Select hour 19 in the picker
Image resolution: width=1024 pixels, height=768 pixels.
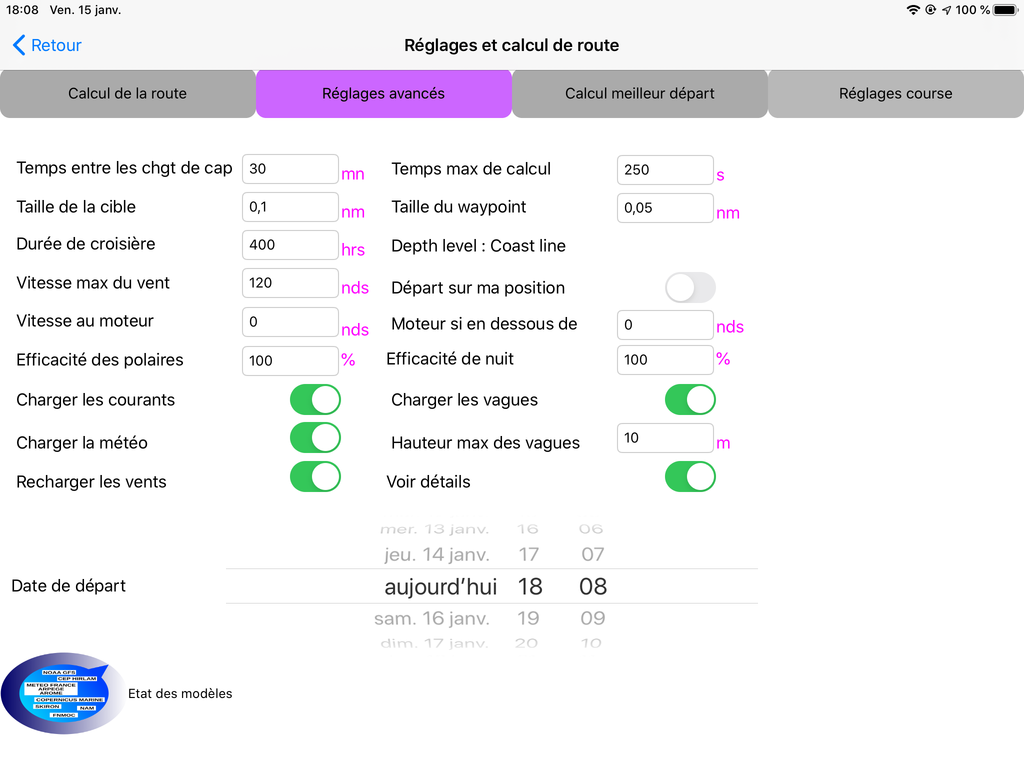point(528,618)
